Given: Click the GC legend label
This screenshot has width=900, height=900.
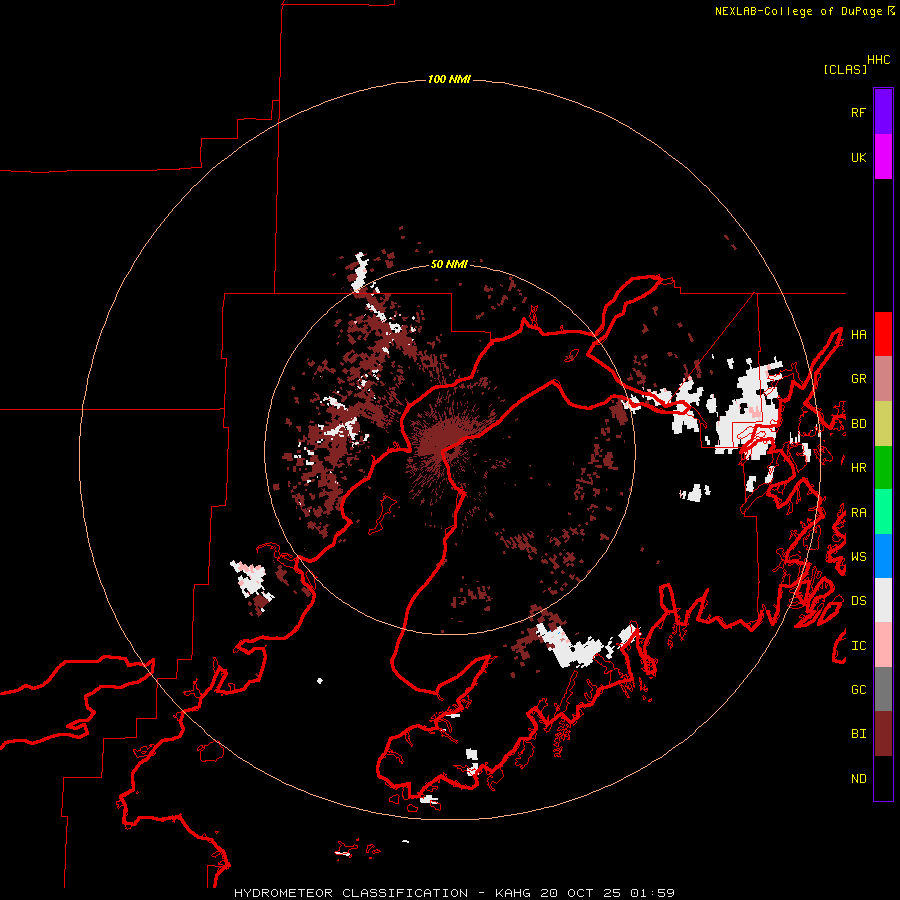Looking at the screenshot, I should click(858, 690).
